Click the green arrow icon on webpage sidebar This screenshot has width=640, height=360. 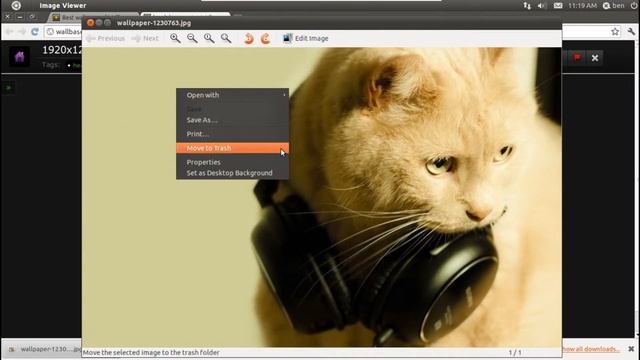(9, 88)
